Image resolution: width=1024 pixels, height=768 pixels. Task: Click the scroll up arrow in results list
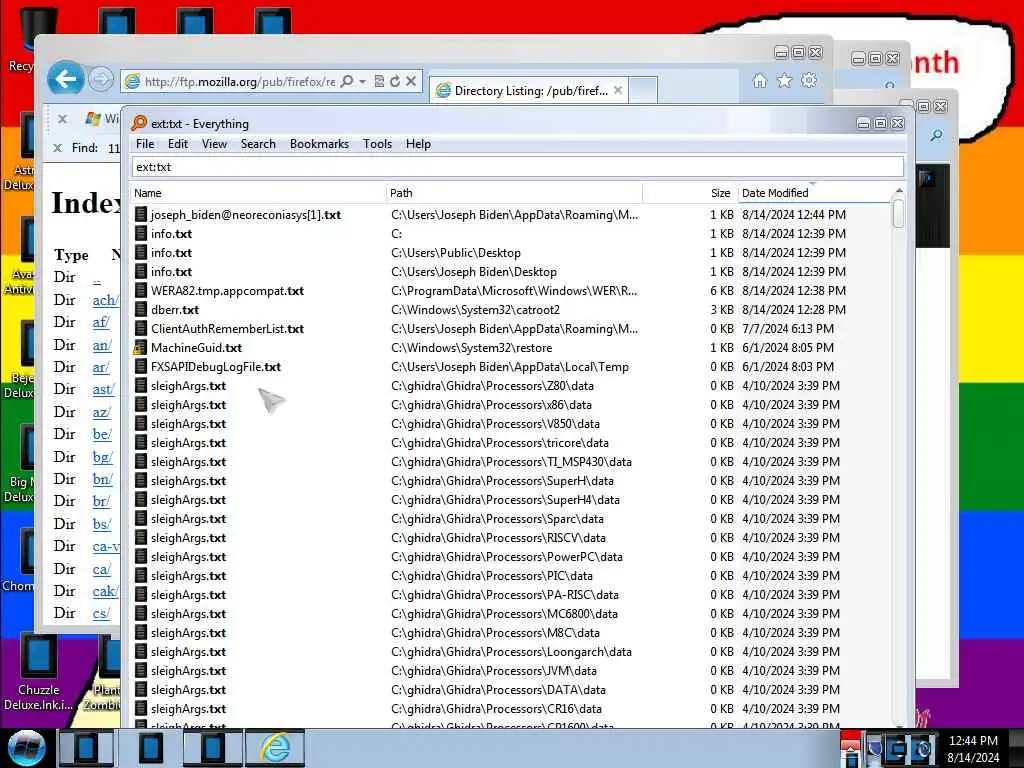pyautogui.click(x=899, y=191)
